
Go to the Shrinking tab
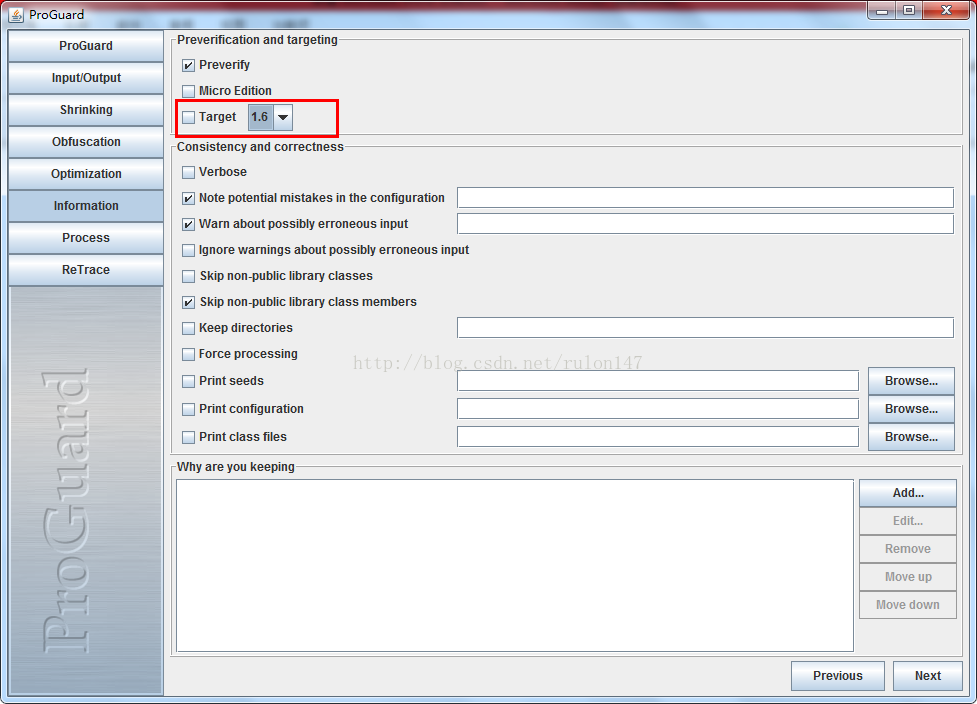point(86,110)
